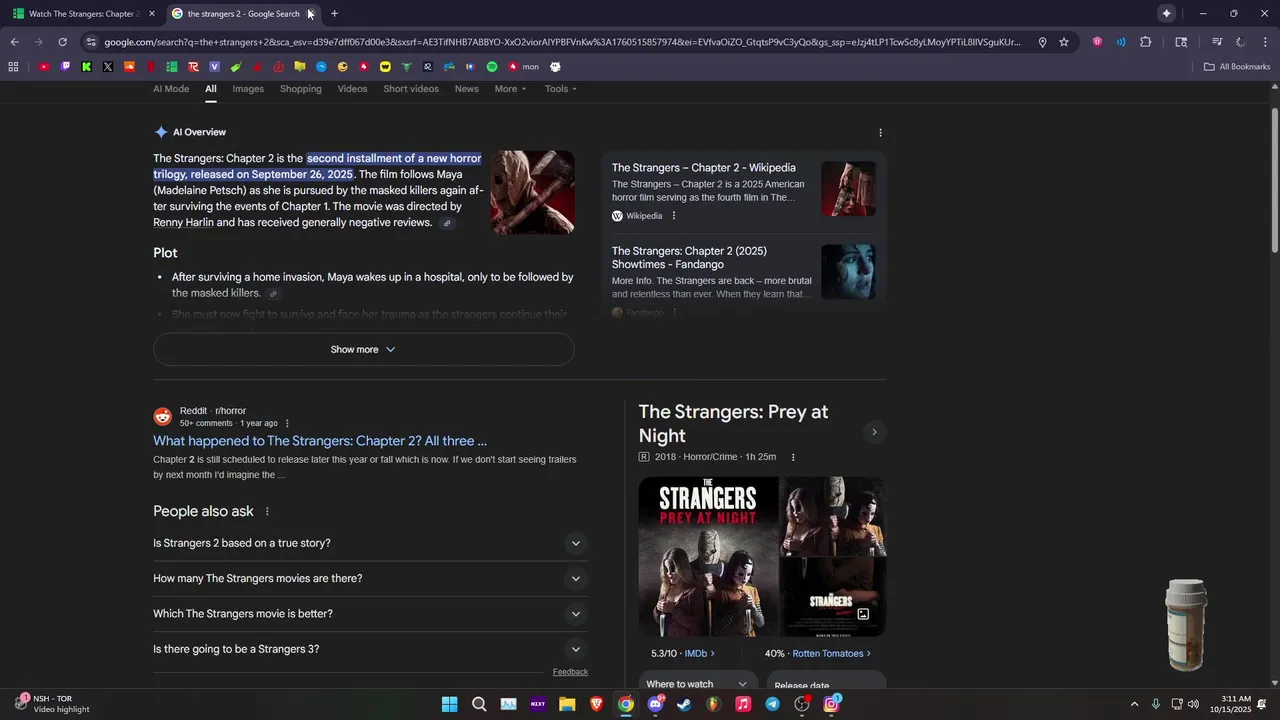
Task: Open Chrome's three-dot menu
Action: [1265, 42]
